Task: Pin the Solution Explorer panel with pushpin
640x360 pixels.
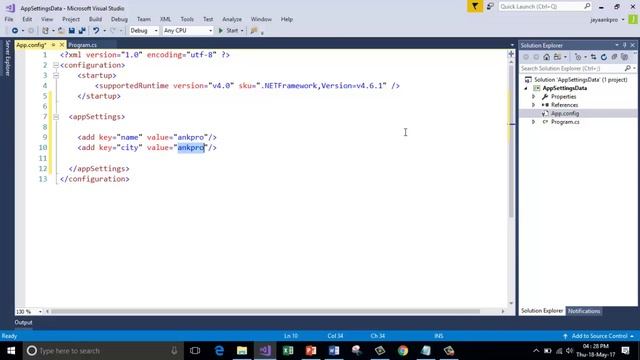Action: [x=624, y=45]
